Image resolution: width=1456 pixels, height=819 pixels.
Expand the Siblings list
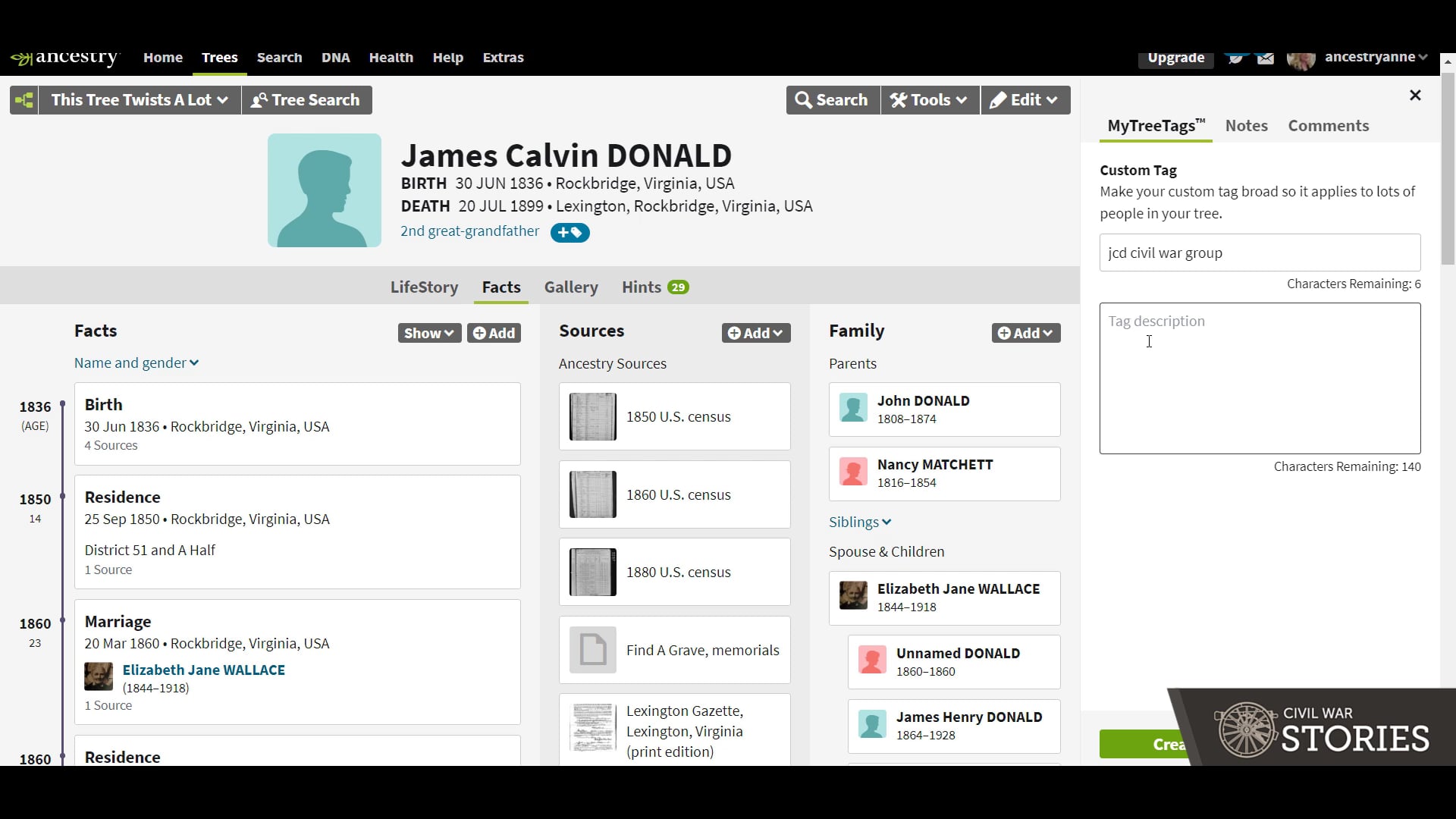click(859, 522)
